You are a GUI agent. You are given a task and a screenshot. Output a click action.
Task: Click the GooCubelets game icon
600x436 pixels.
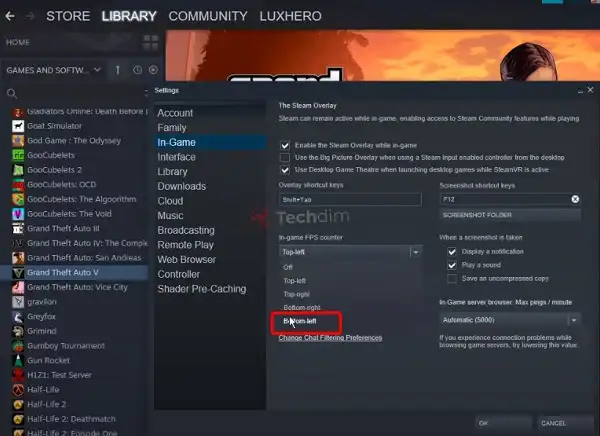coord(18,155)
